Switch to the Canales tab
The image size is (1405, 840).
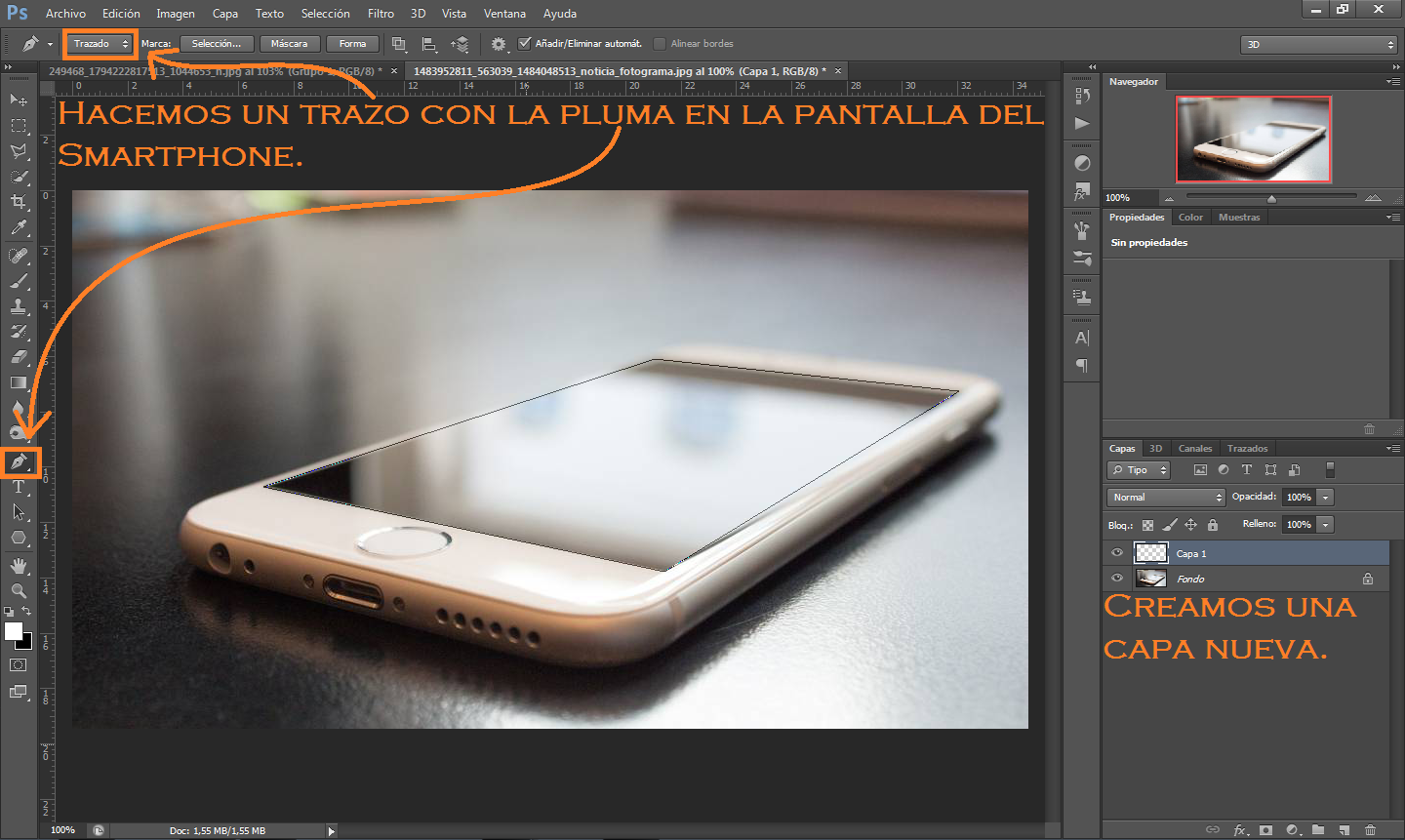tap(1194, 449)
